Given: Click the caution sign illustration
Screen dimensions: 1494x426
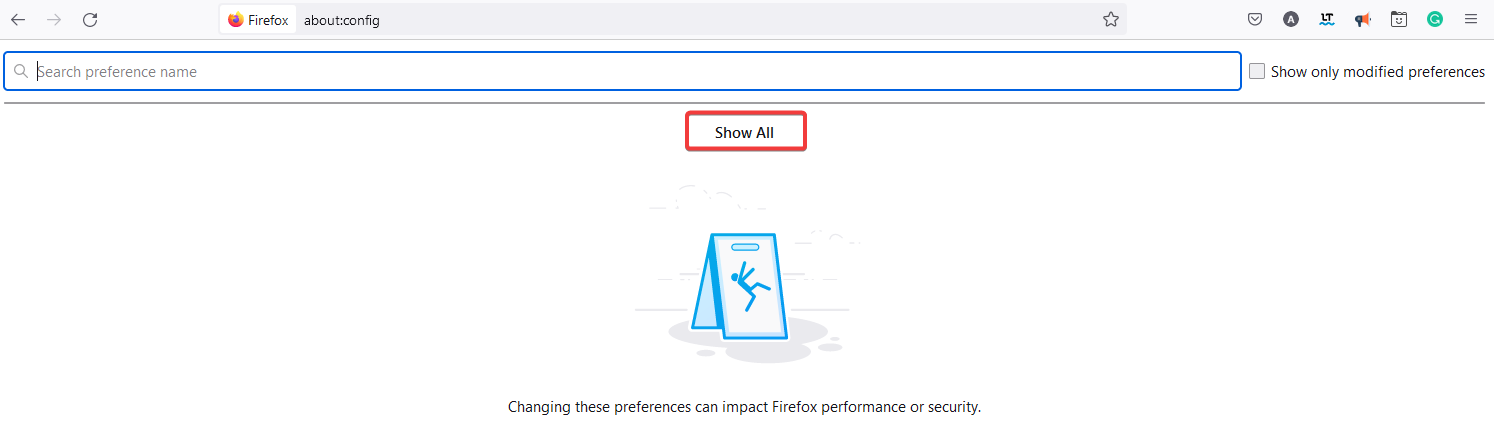Looking at the screenshot, I should 744,286.
